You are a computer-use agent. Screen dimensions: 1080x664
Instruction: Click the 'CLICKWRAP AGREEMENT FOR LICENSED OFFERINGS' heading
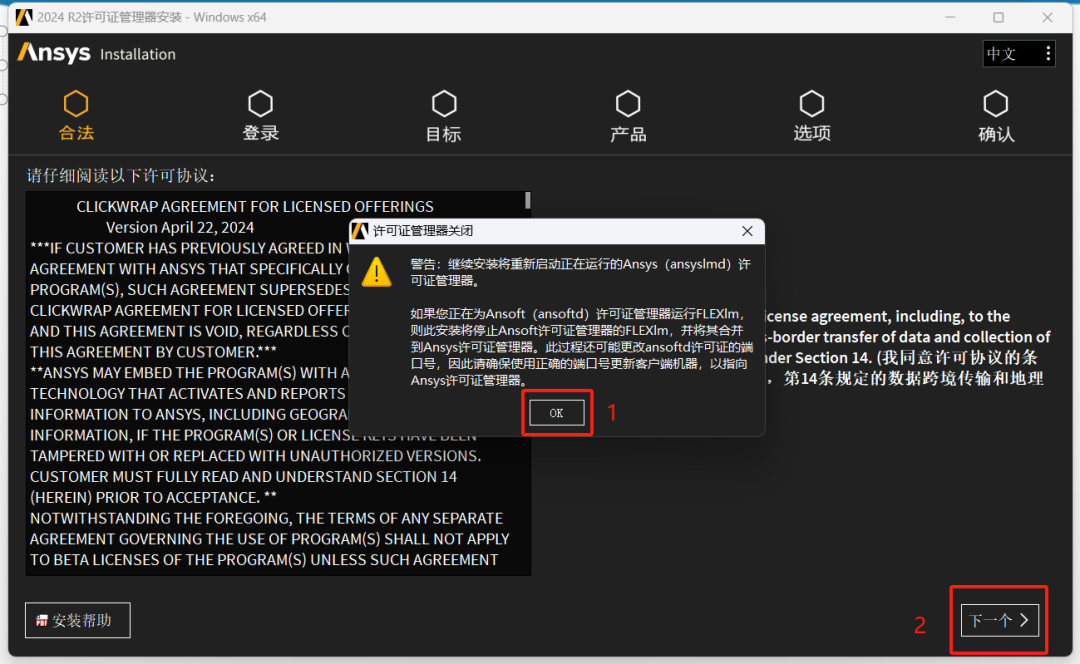[x=255, y=207]
